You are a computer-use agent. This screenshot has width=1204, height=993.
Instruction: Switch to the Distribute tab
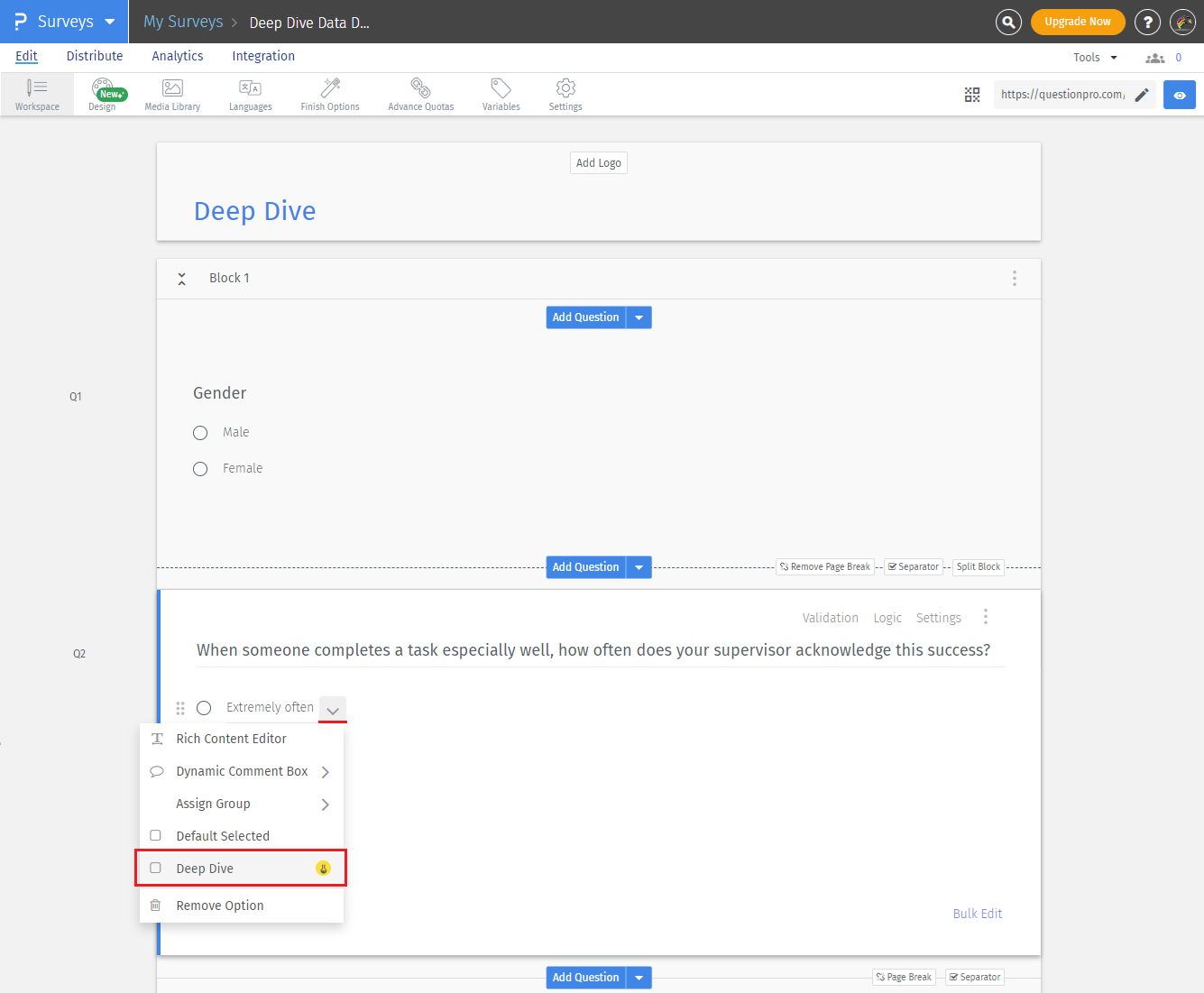(95, 56)
